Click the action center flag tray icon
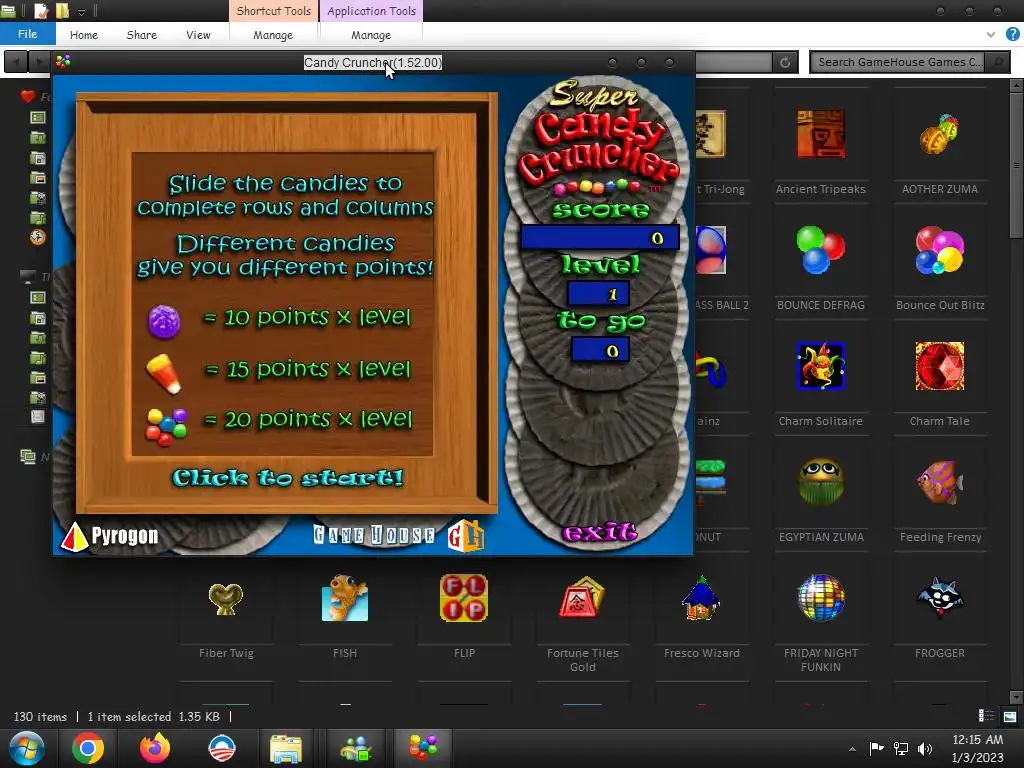Viewport: 1024px width, 768px height. (x=876, y=749)
